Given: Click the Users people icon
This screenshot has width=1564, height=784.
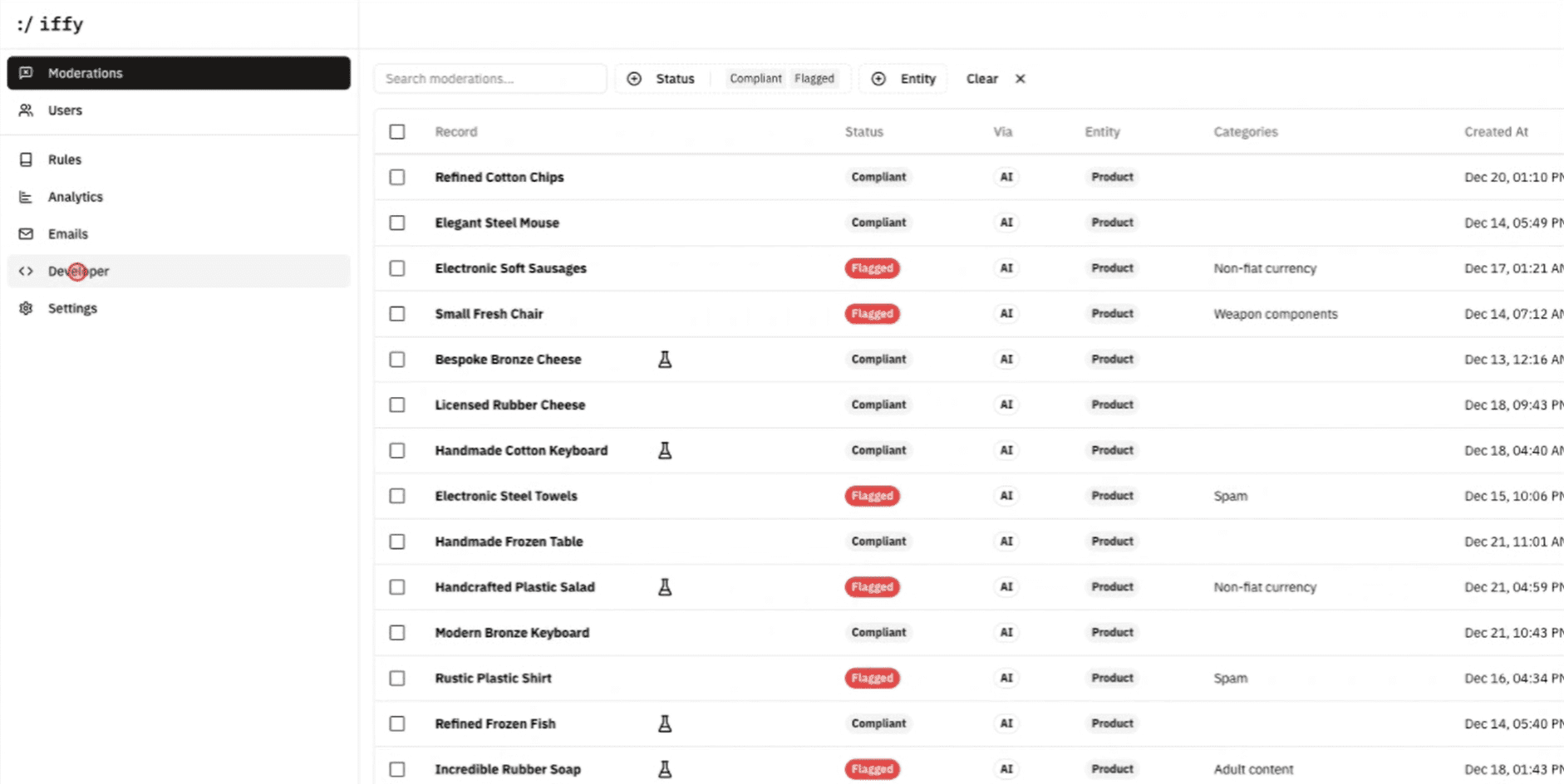Looking at the screenshot, I should click(x=26, y=110).
